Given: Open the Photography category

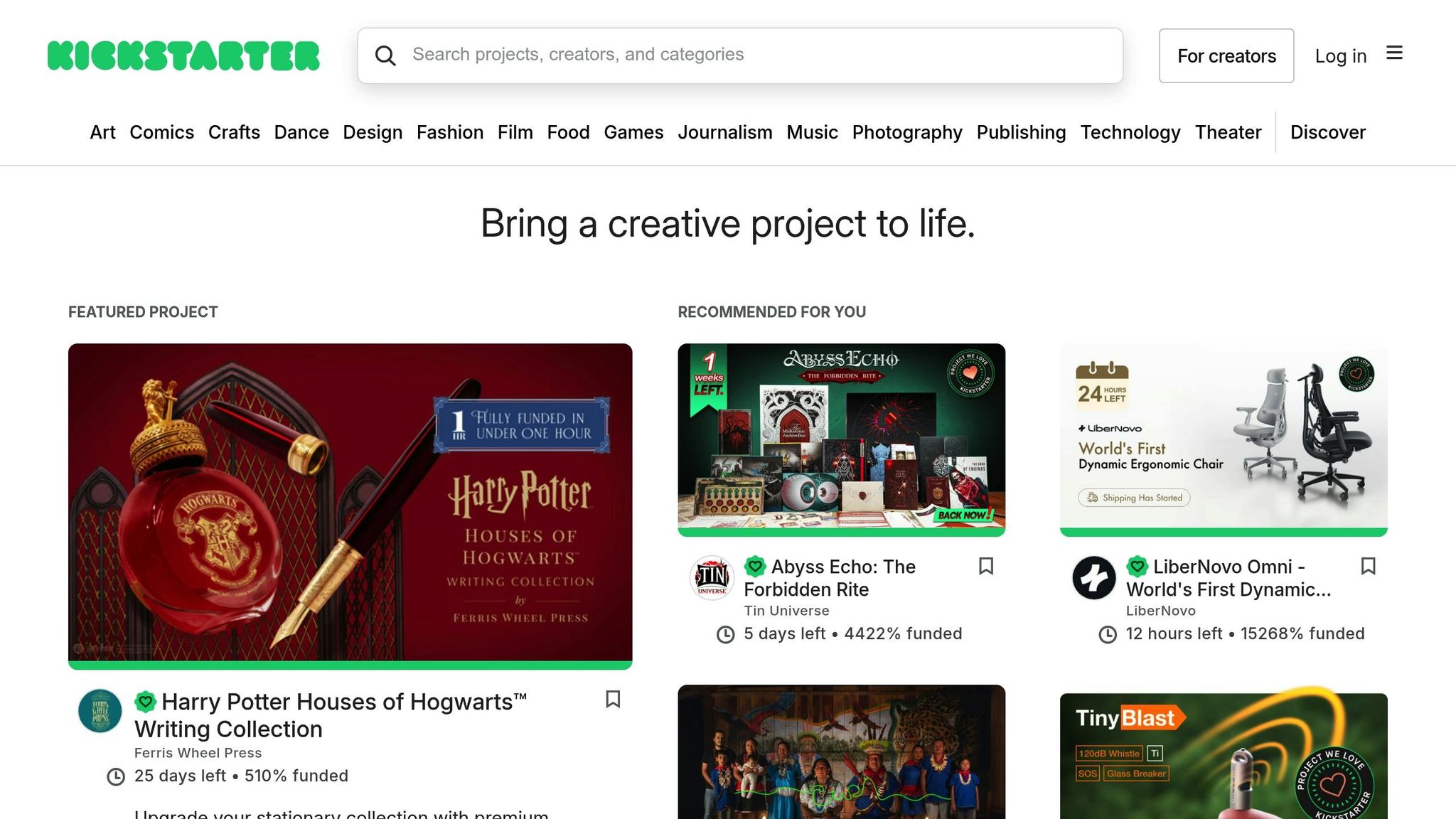Looking at the screenshot, I should click(907, 132).
